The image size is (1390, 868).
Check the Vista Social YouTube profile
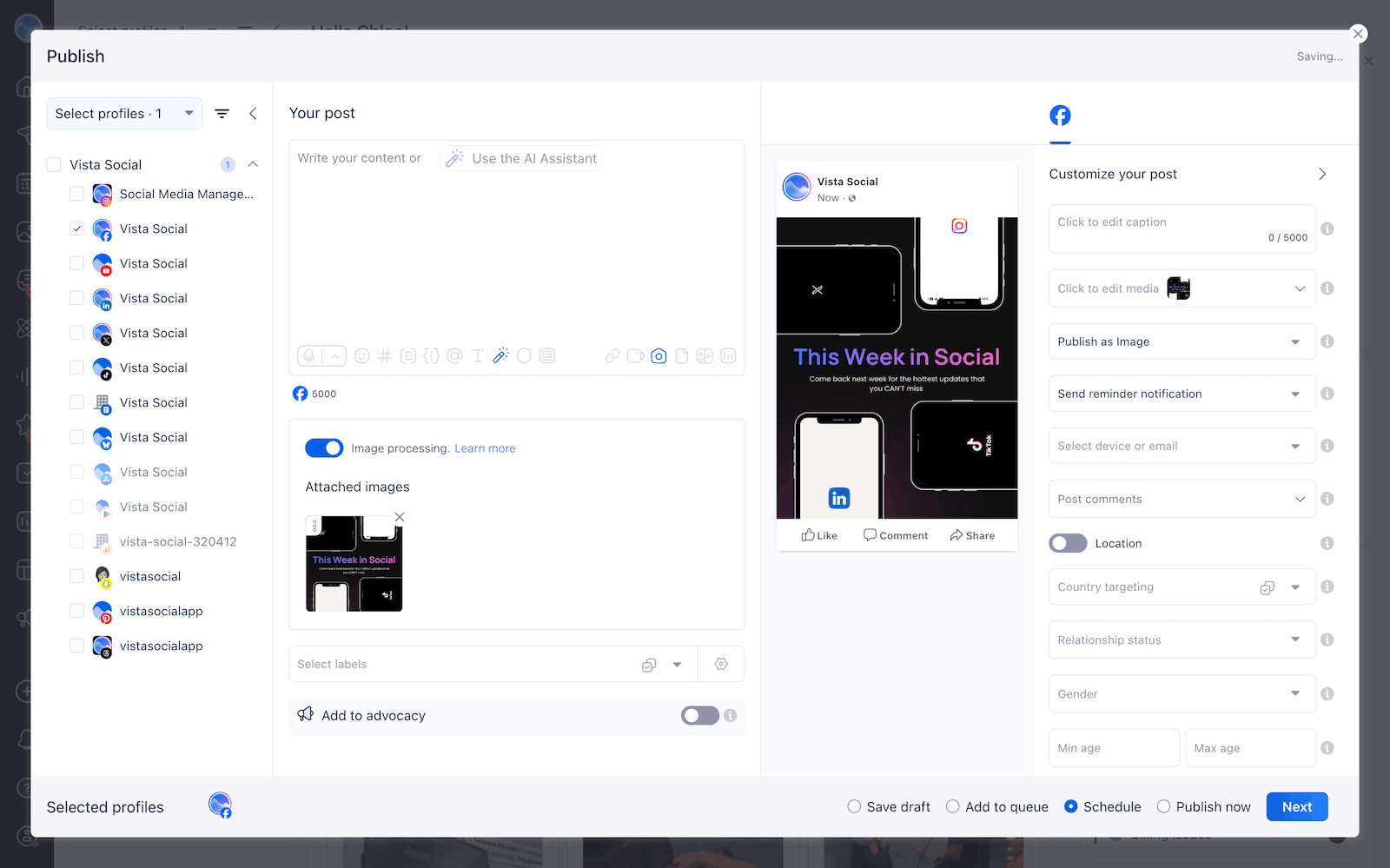tap(77, 263)
